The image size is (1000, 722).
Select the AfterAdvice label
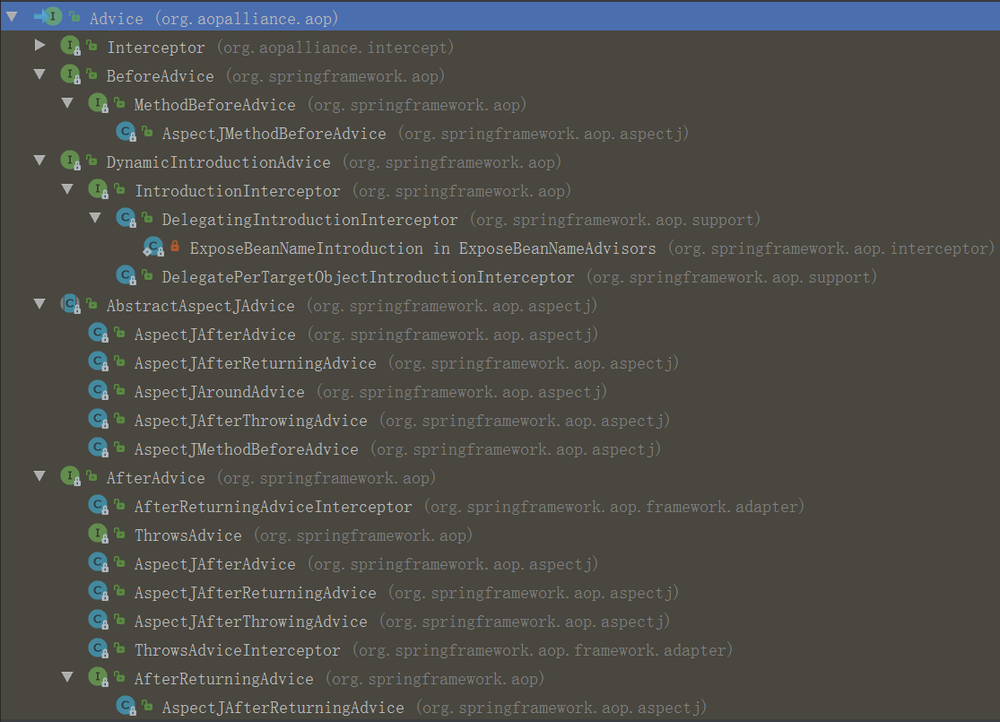[x=156, y=478]
